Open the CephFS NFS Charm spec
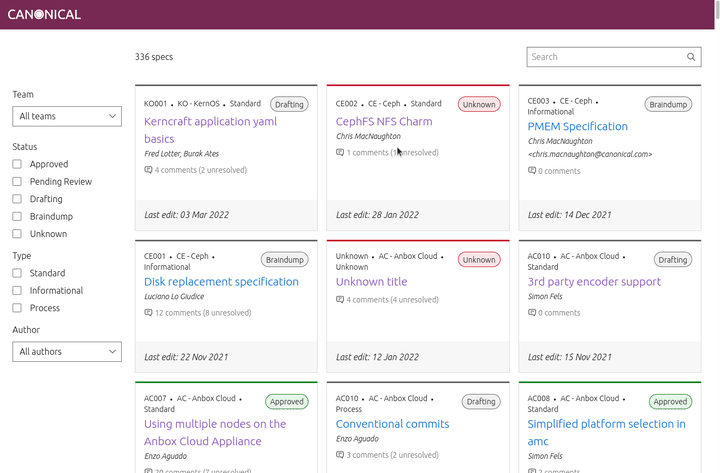 (x=384, y=122)
